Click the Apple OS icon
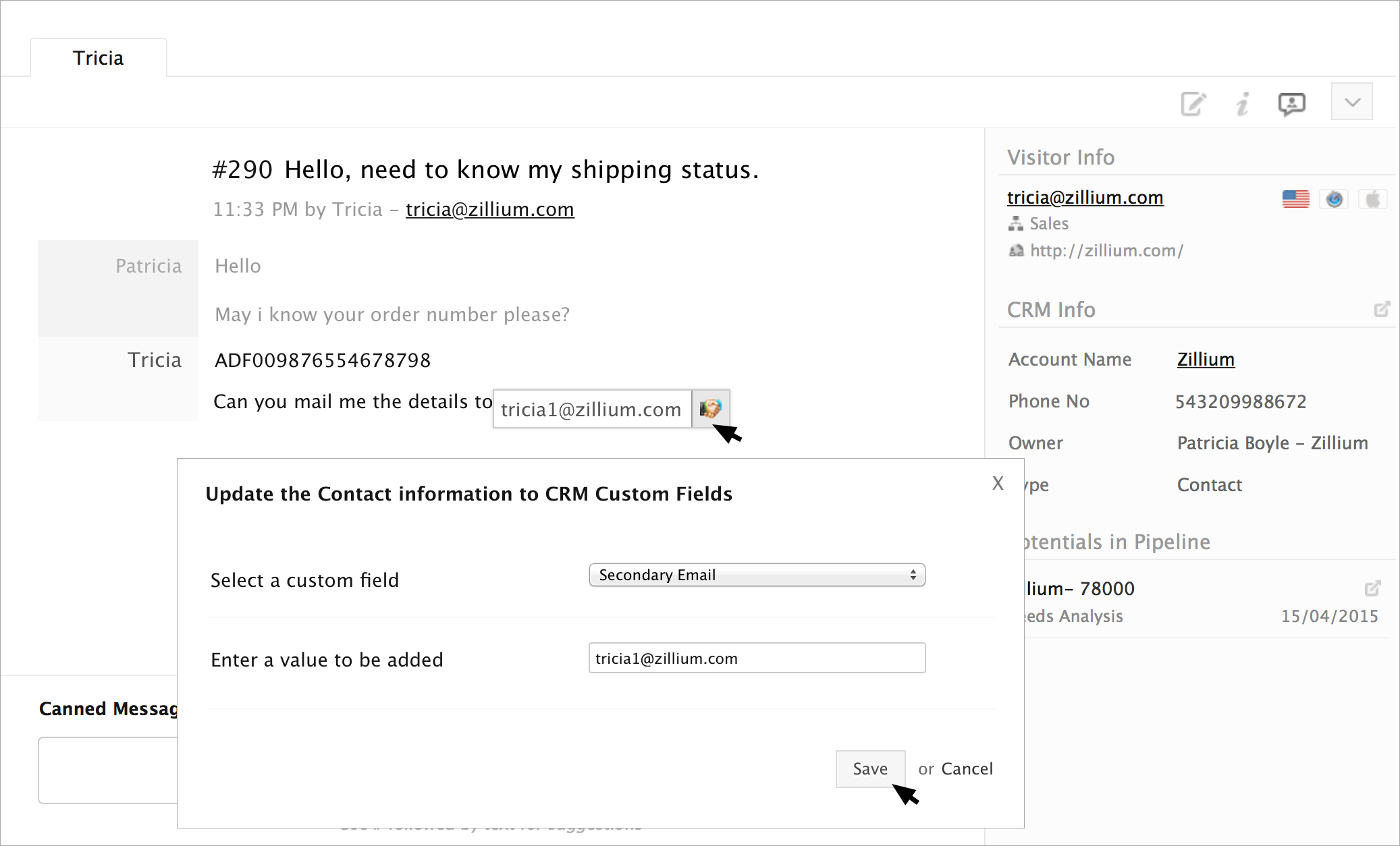1400x846 pixels. coord(1372,199)
